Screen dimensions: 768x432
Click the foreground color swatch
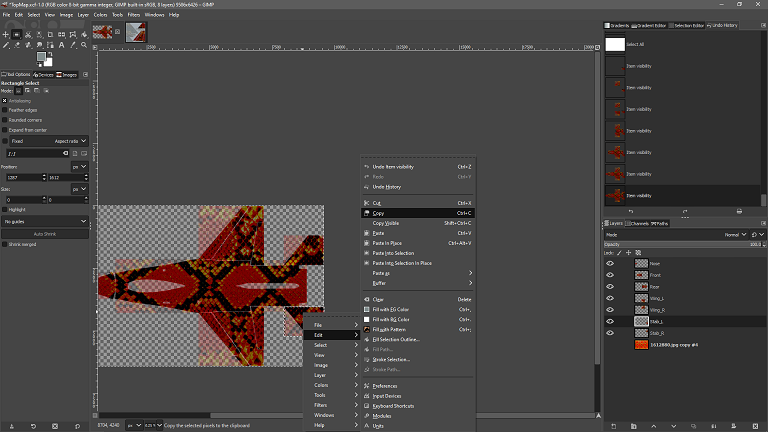pyautogui.click(x=41, y=56)
